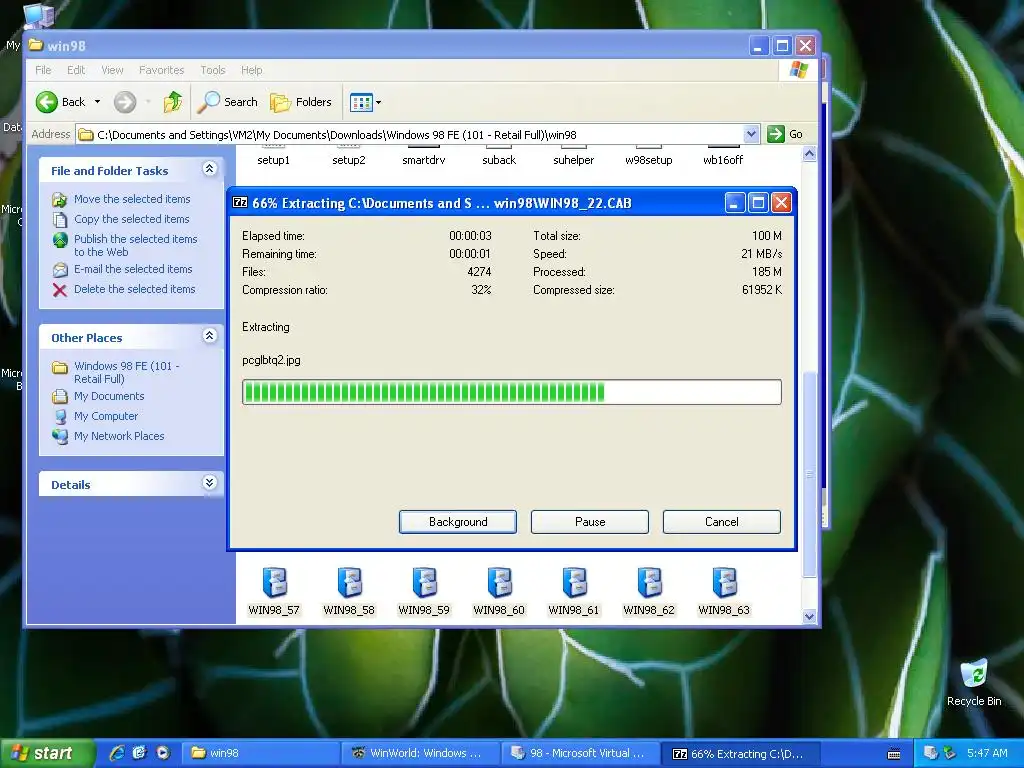Open the Views dropdown arrow
Screen dimensions: 1024x768
(378, 103)
